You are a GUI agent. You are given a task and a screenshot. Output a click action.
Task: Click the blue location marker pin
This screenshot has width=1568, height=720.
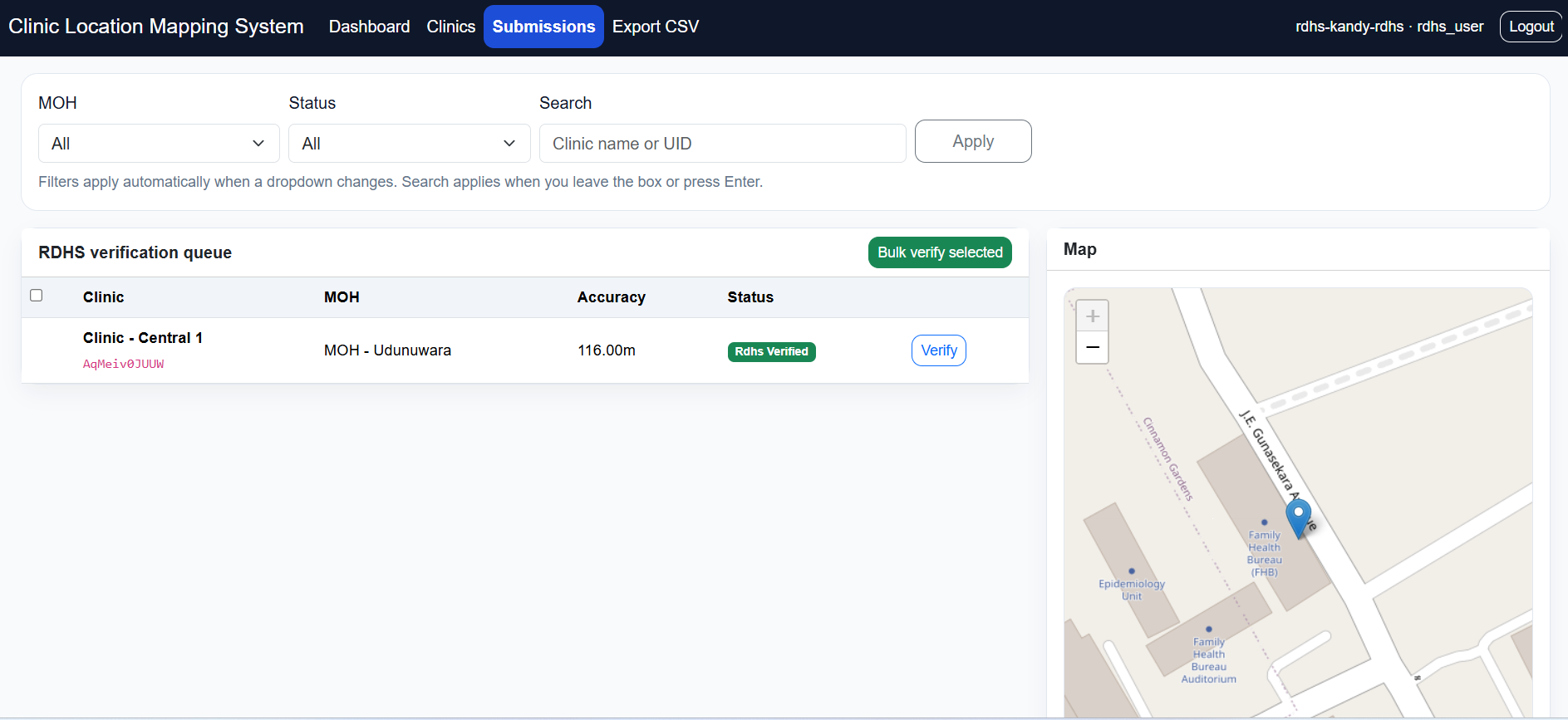pos(1298,518)
